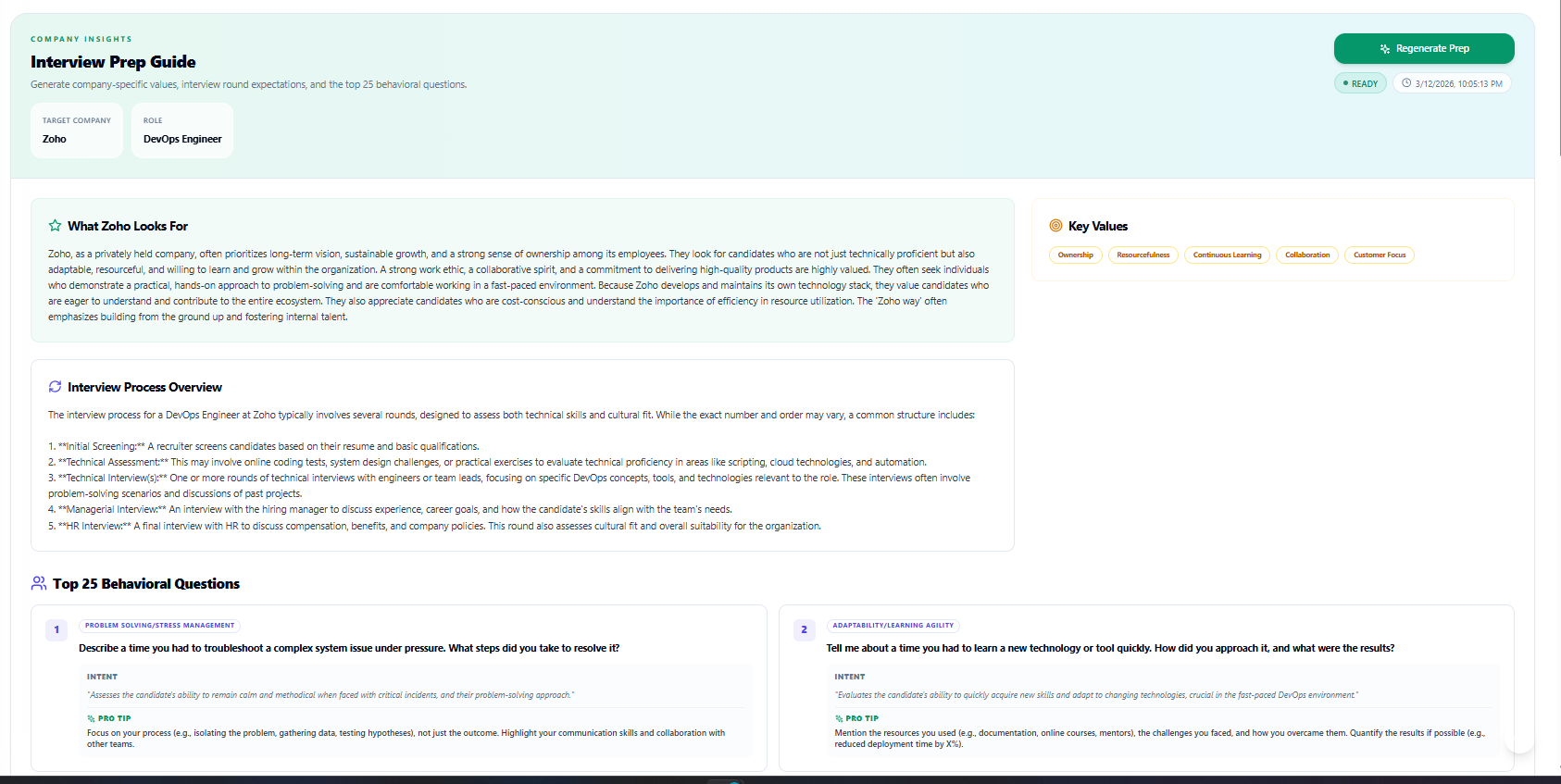Click the Pro Tip sparkle icon in question 2

[x=839, y=718]
